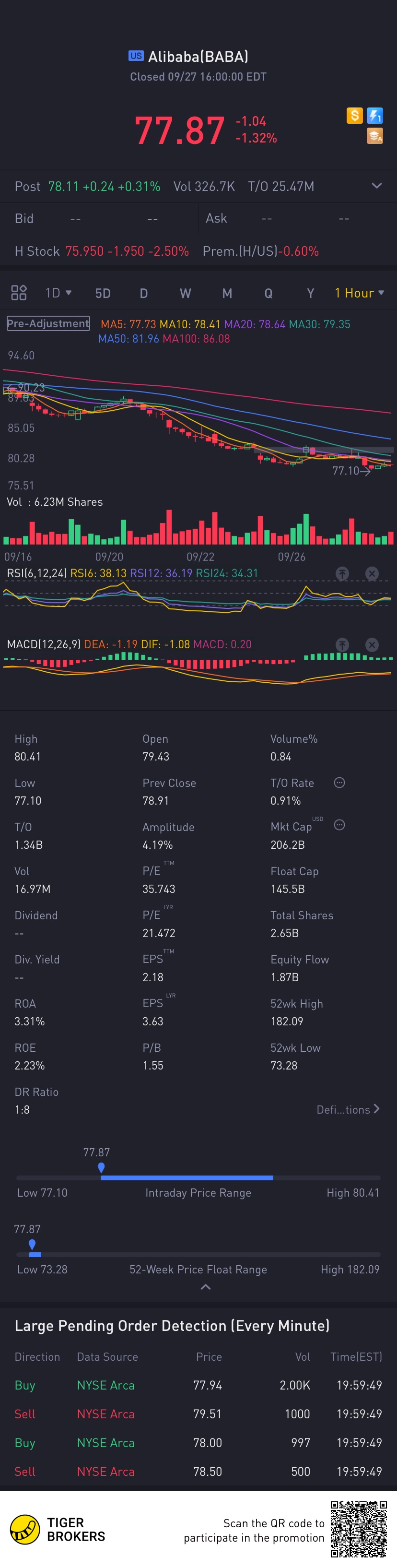Image resolution: width=397 pixels, height=1568 pixels.
Task: Tap the blue lightning bolt icon
Action: tap(374, 115)
